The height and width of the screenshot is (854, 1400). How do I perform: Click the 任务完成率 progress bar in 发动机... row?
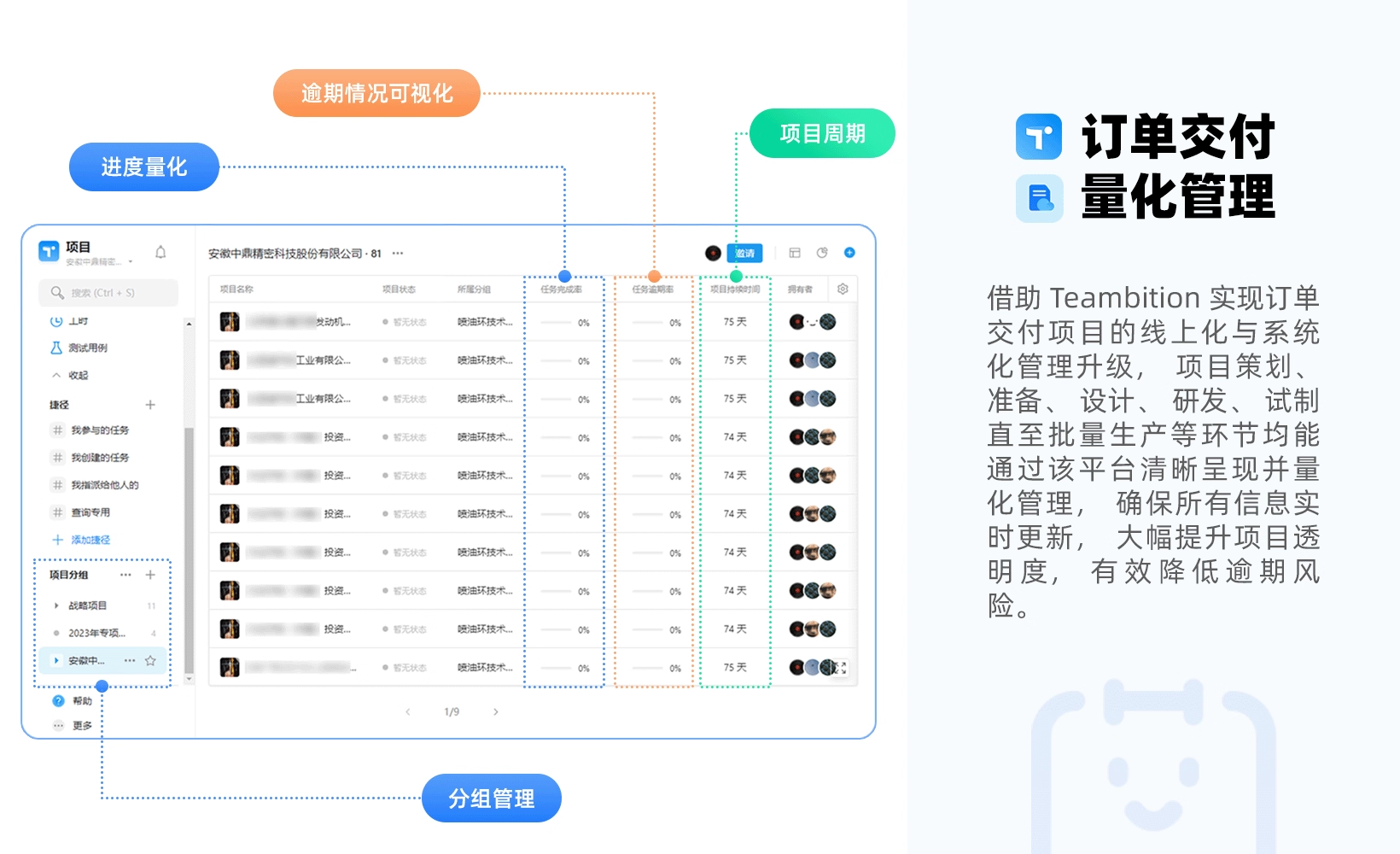tap(556, 323)
